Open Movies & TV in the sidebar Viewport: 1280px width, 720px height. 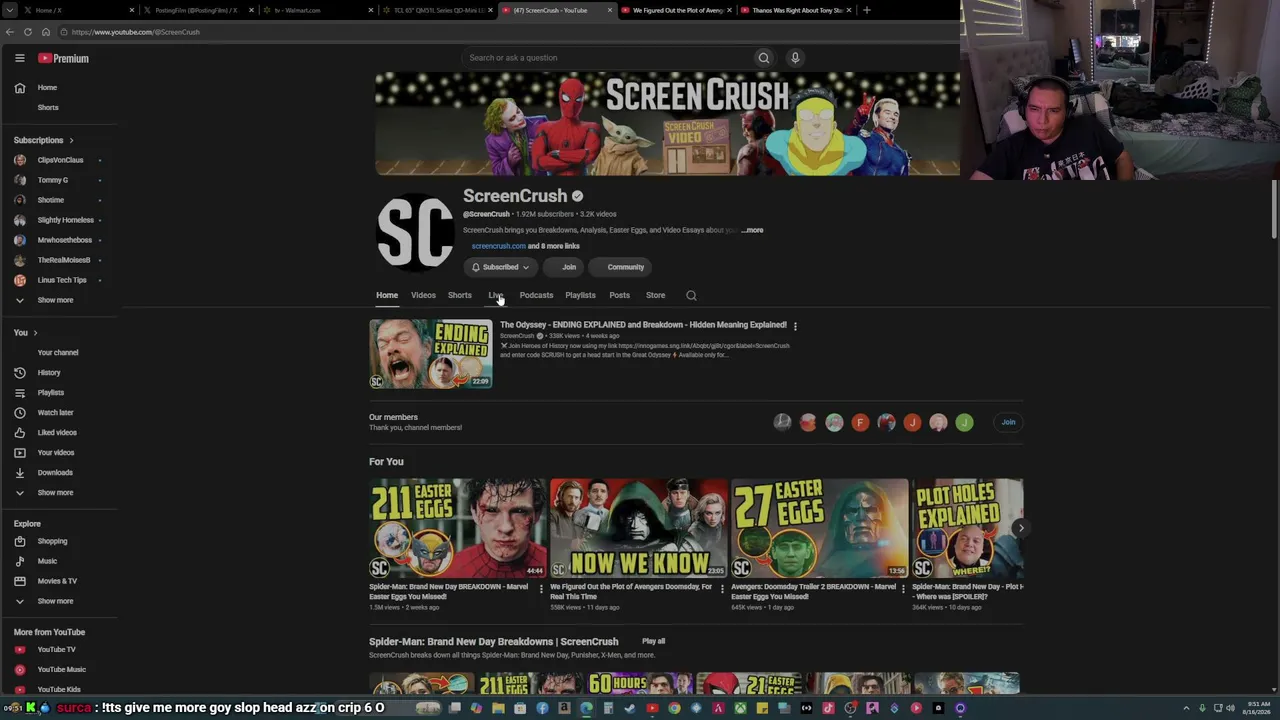click(x=57, y=581)
